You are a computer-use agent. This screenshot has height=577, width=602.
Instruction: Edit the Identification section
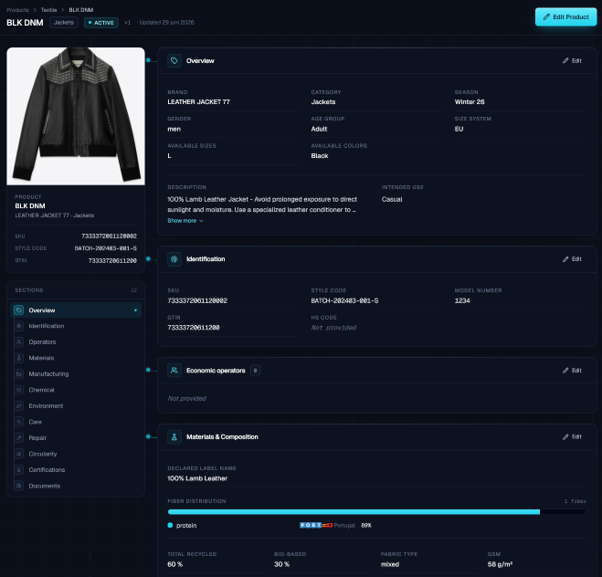coord(572,259)
